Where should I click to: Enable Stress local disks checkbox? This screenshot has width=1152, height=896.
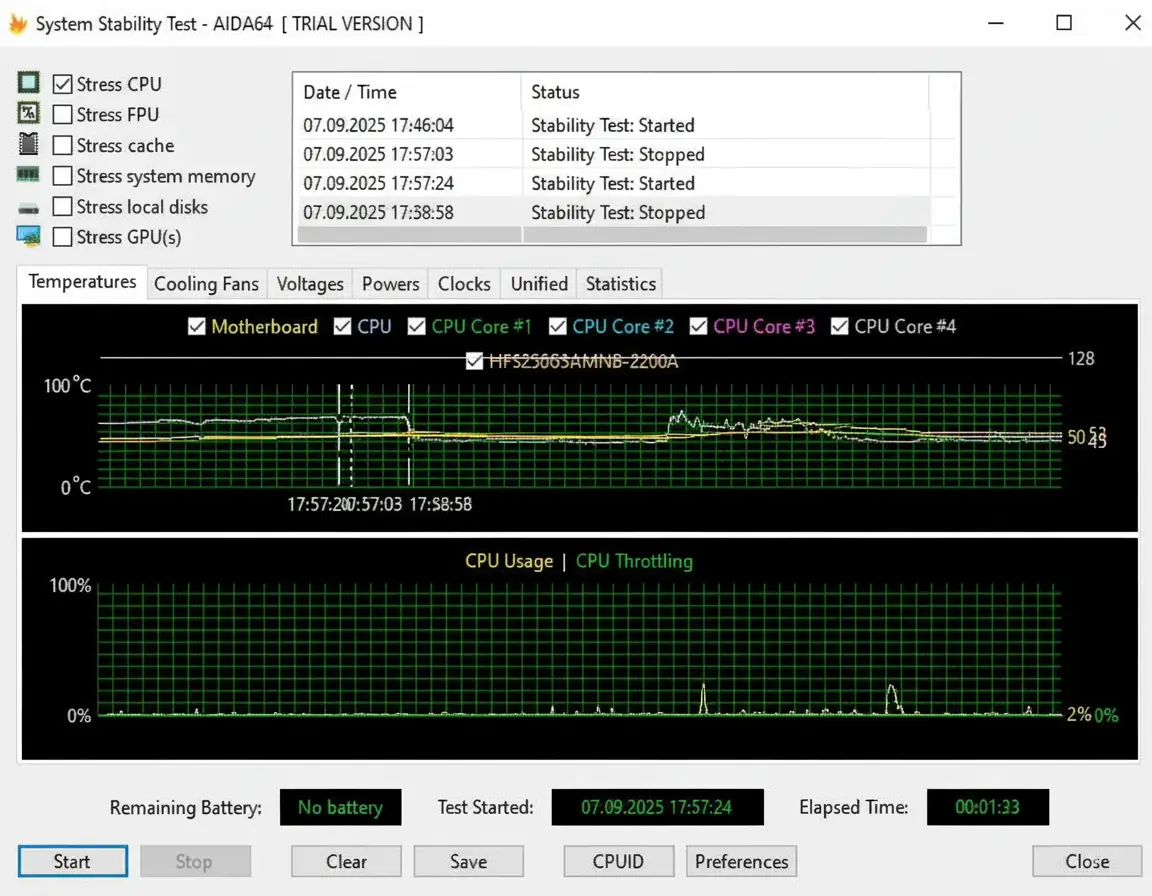point(62,206)
